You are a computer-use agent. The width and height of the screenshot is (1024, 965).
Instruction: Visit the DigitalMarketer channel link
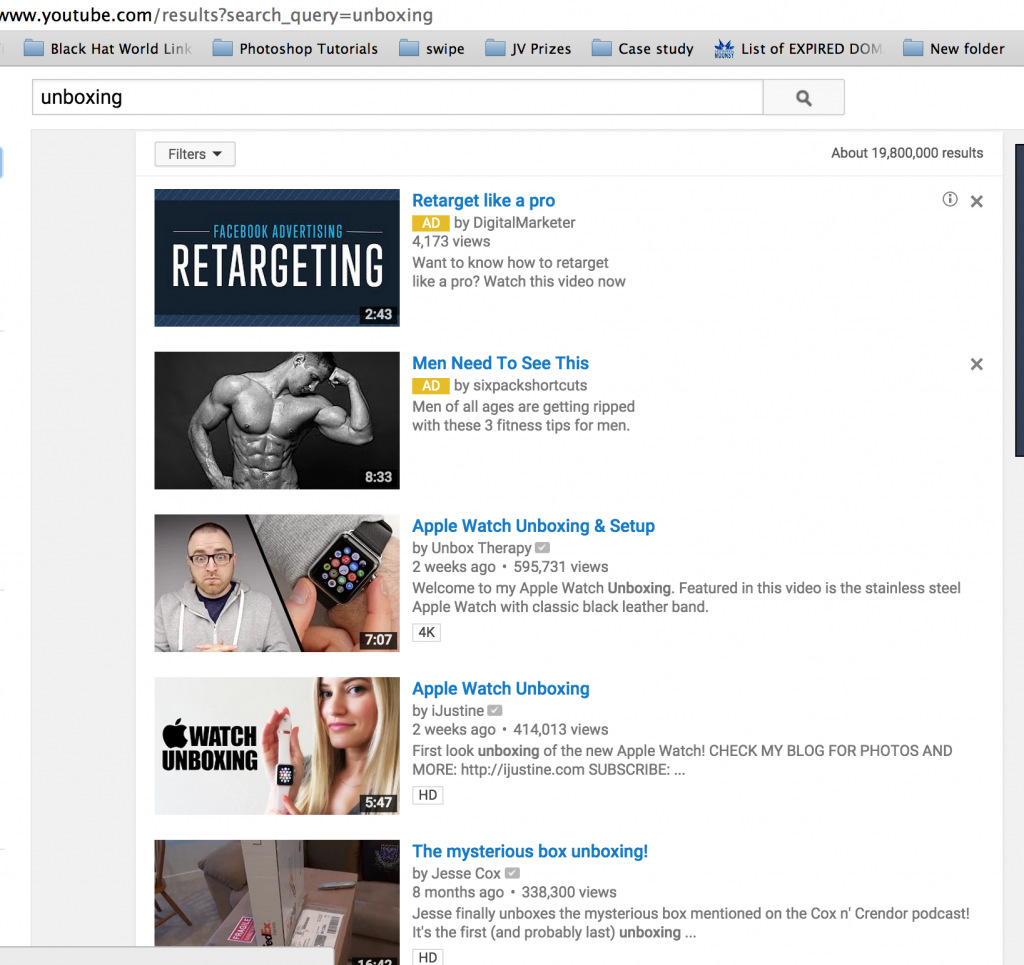(x=524, y=223)
